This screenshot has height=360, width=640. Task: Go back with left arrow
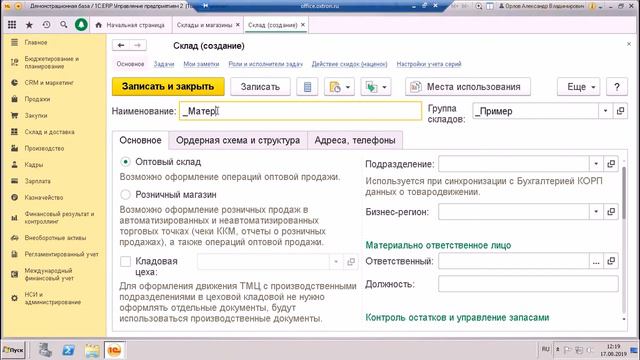tap(121, 45)
